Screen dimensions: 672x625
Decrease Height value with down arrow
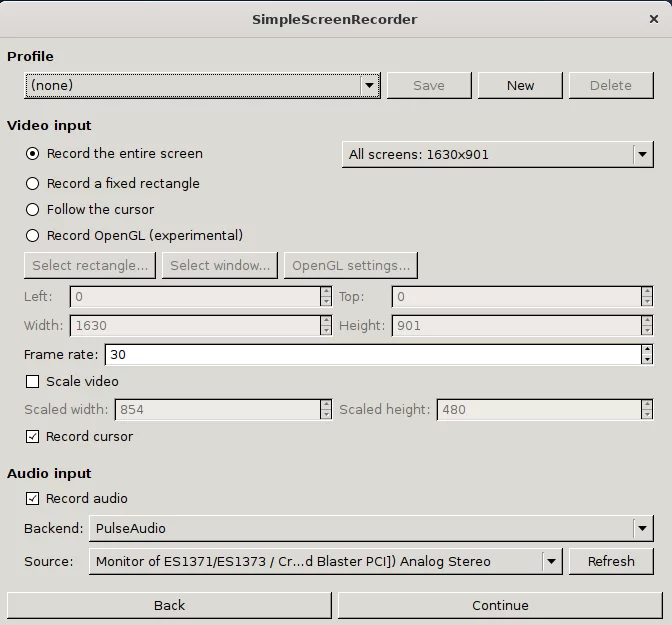click(647, 331)
